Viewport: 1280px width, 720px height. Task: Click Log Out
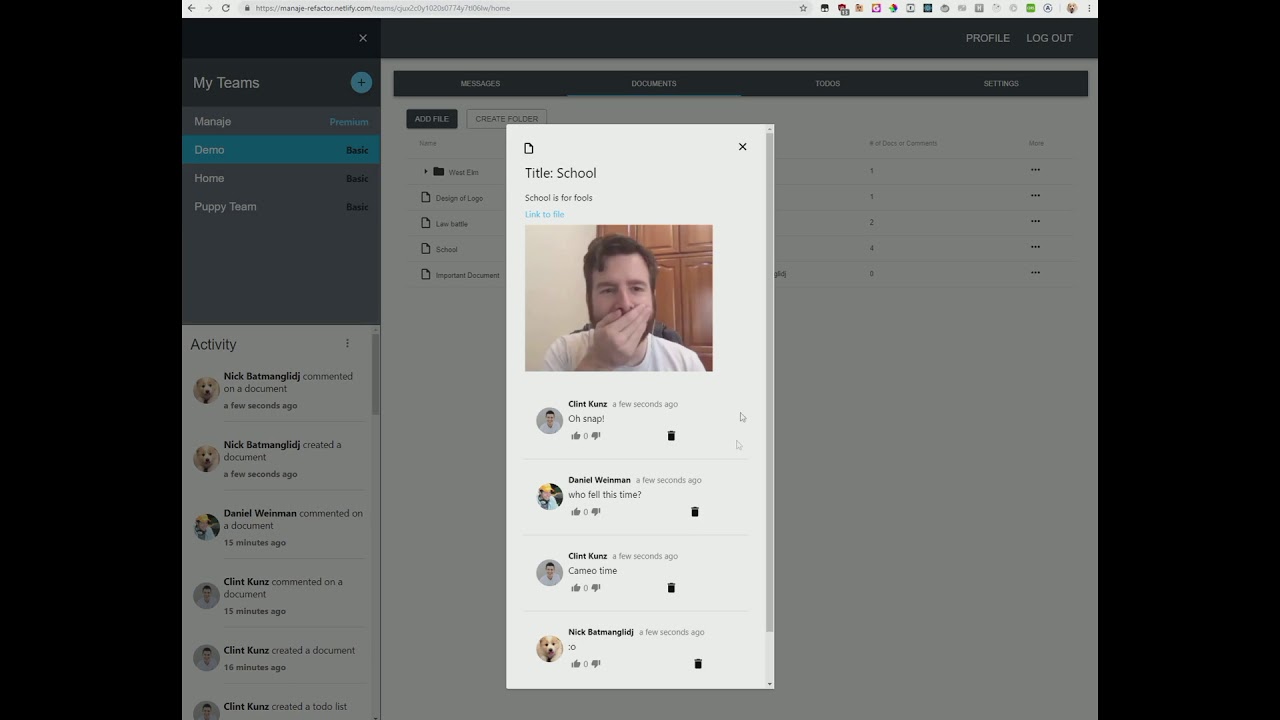pos(1049,38)
